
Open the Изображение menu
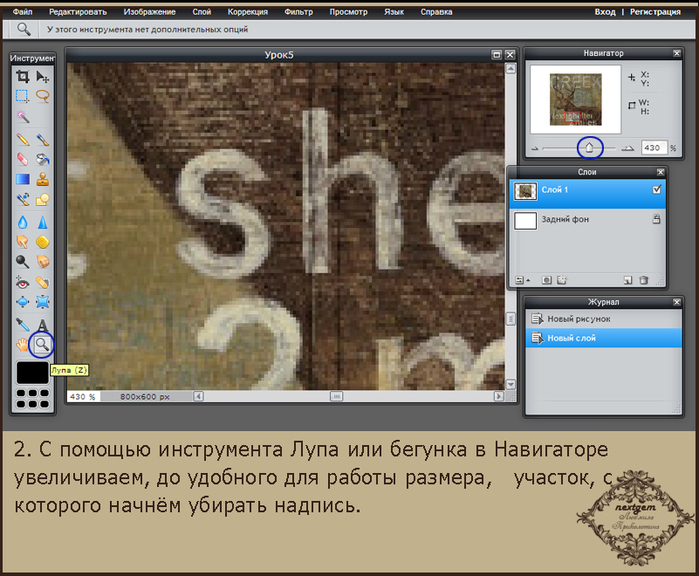pos(149,12)
